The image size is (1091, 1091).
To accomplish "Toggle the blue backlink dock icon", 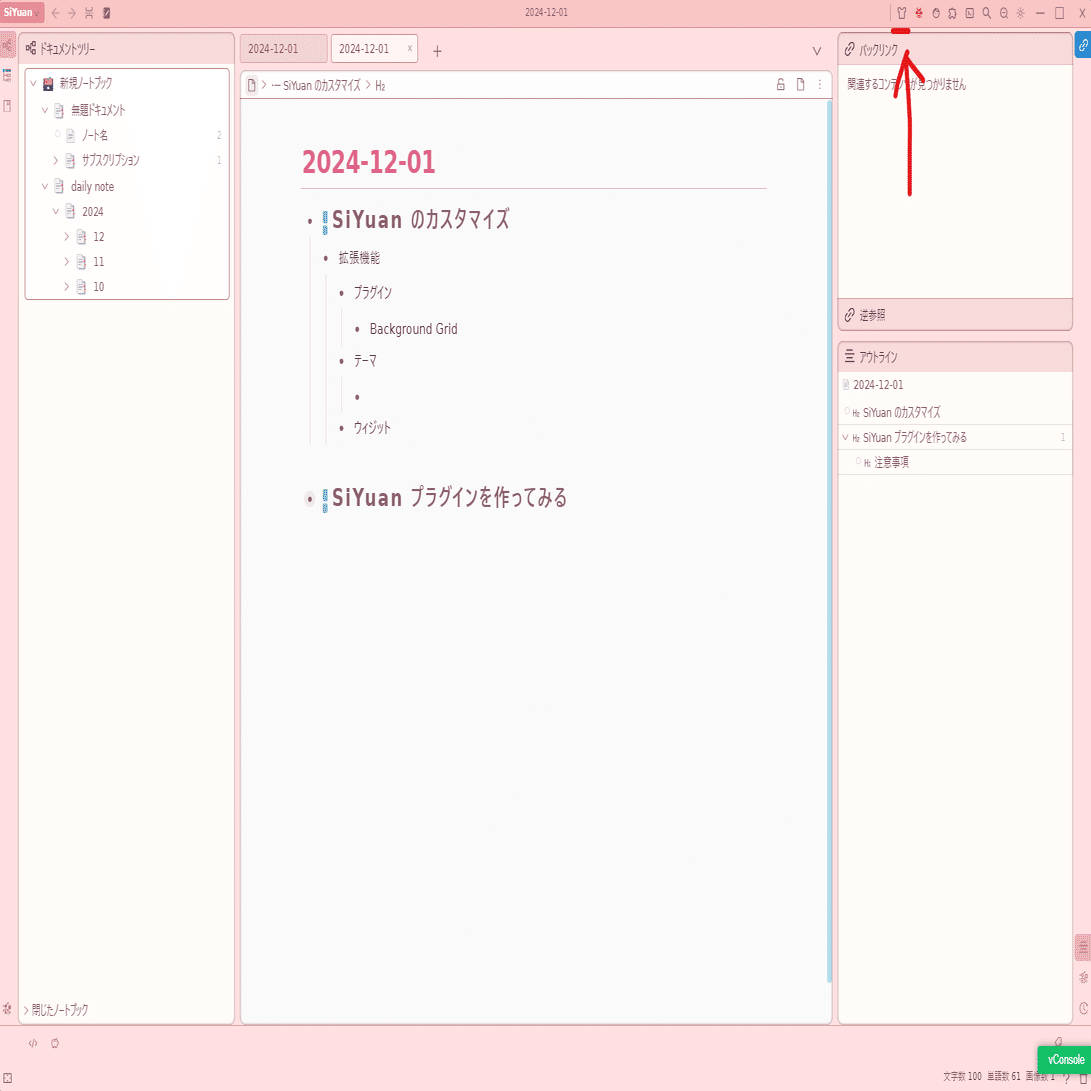I will click(x=1083, y=45).
